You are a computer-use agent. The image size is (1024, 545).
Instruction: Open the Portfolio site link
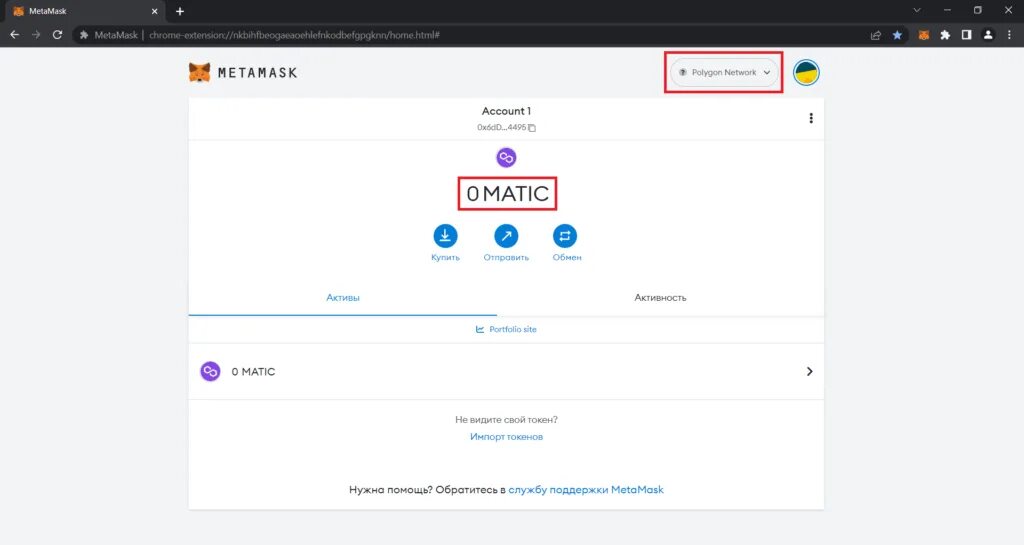[506, 330]
